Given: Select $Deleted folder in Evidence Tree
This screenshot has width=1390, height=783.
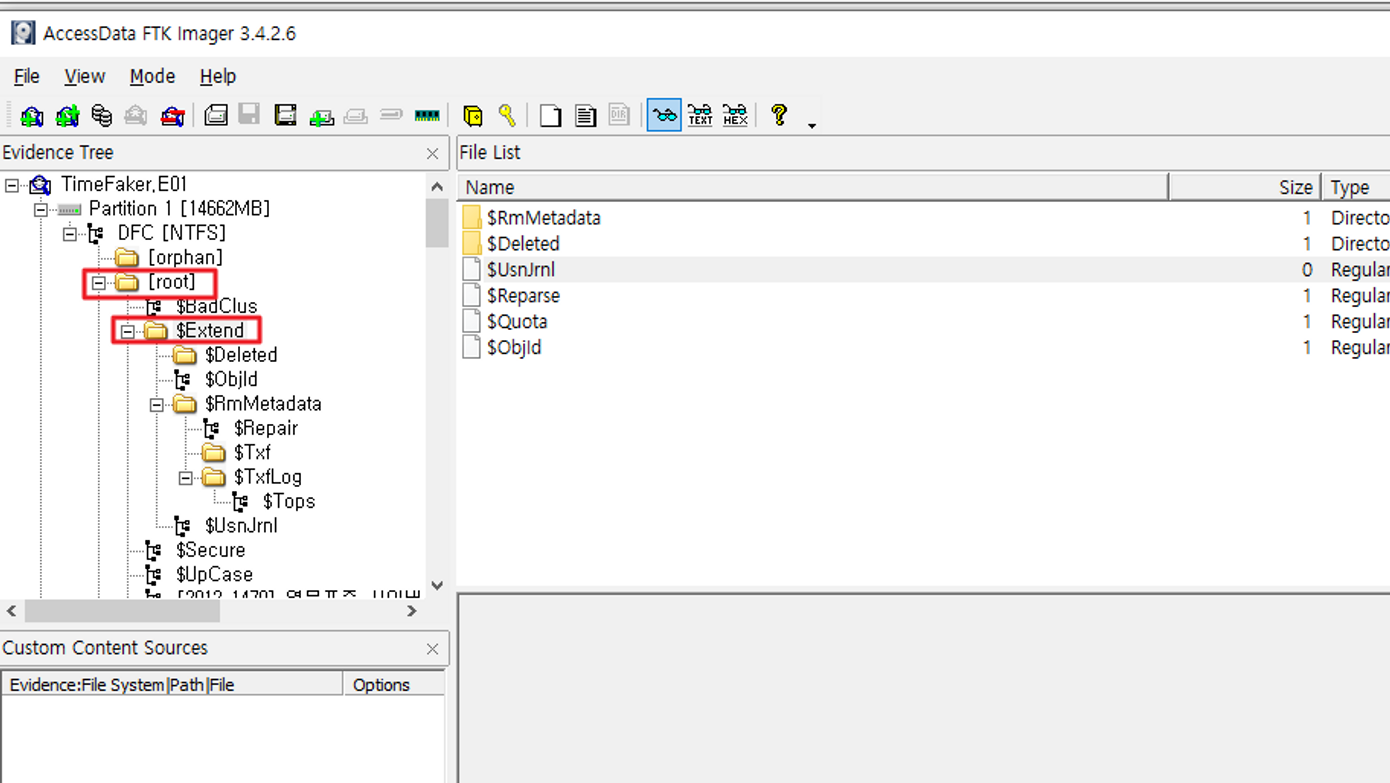Looking at the screenshot, I should [x=241, y=355].
